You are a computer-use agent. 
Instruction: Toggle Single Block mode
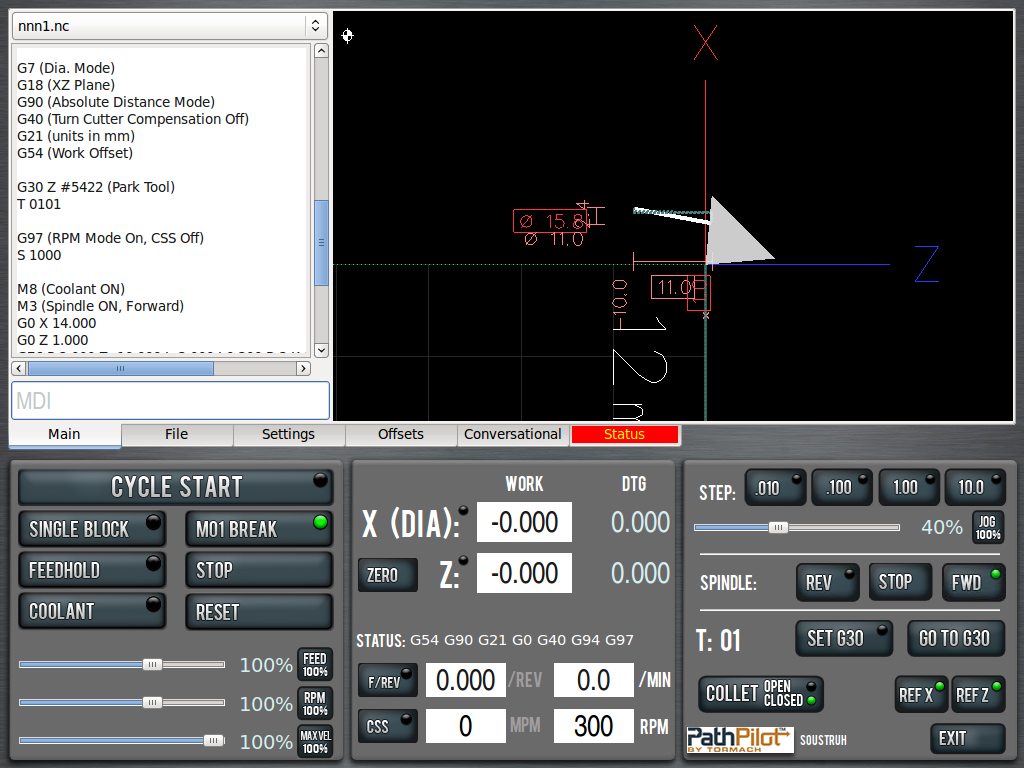coord(92,529)
